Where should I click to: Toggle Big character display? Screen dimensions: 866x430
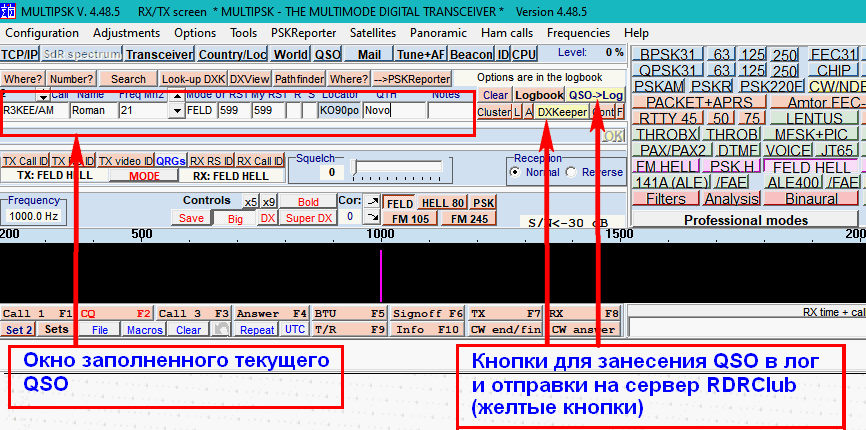[235, 218]
